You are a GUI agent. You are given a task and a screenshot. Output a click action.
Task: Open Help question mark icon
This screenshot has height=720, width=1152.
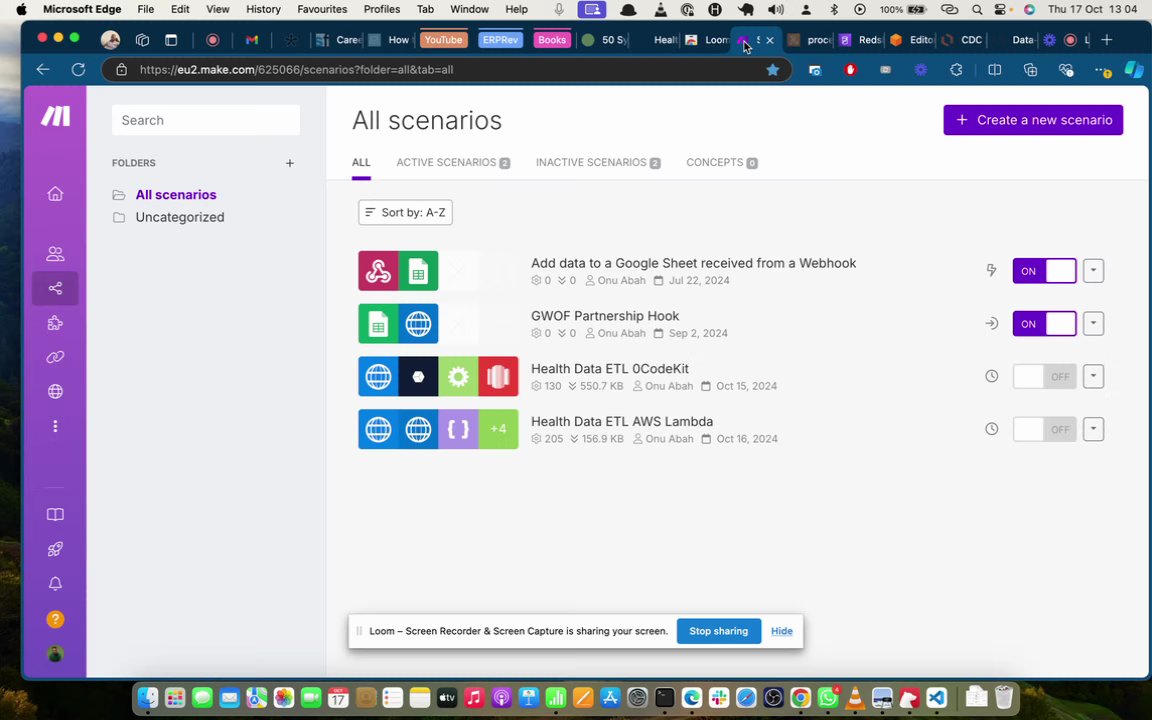55,619
